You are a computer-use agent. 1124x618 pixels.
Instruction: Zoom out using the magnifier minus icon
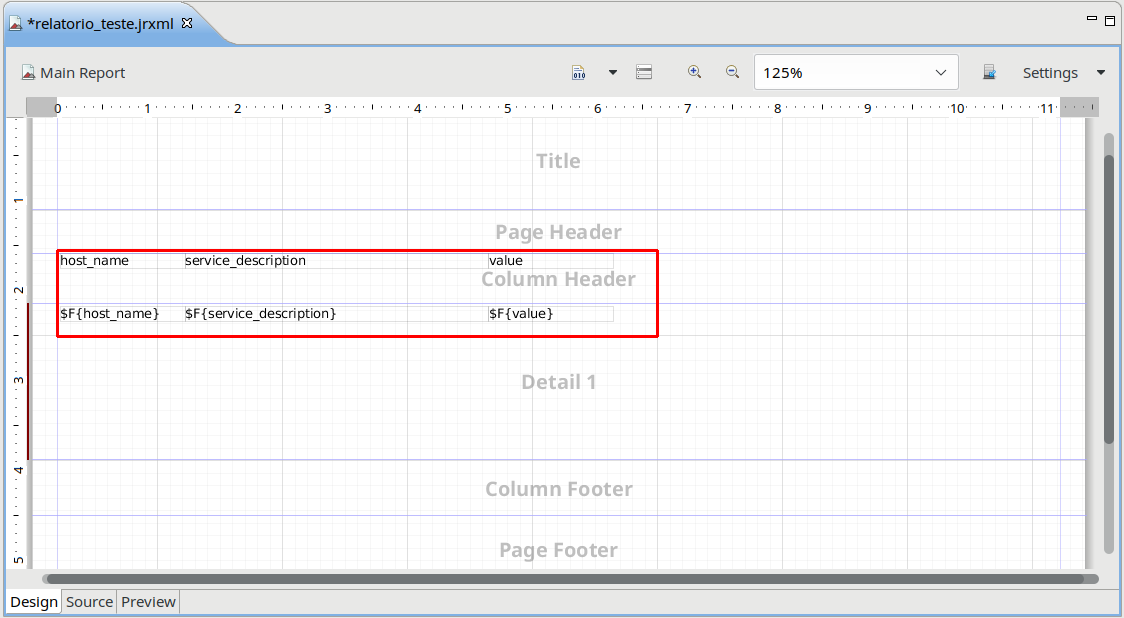[732, 72]
